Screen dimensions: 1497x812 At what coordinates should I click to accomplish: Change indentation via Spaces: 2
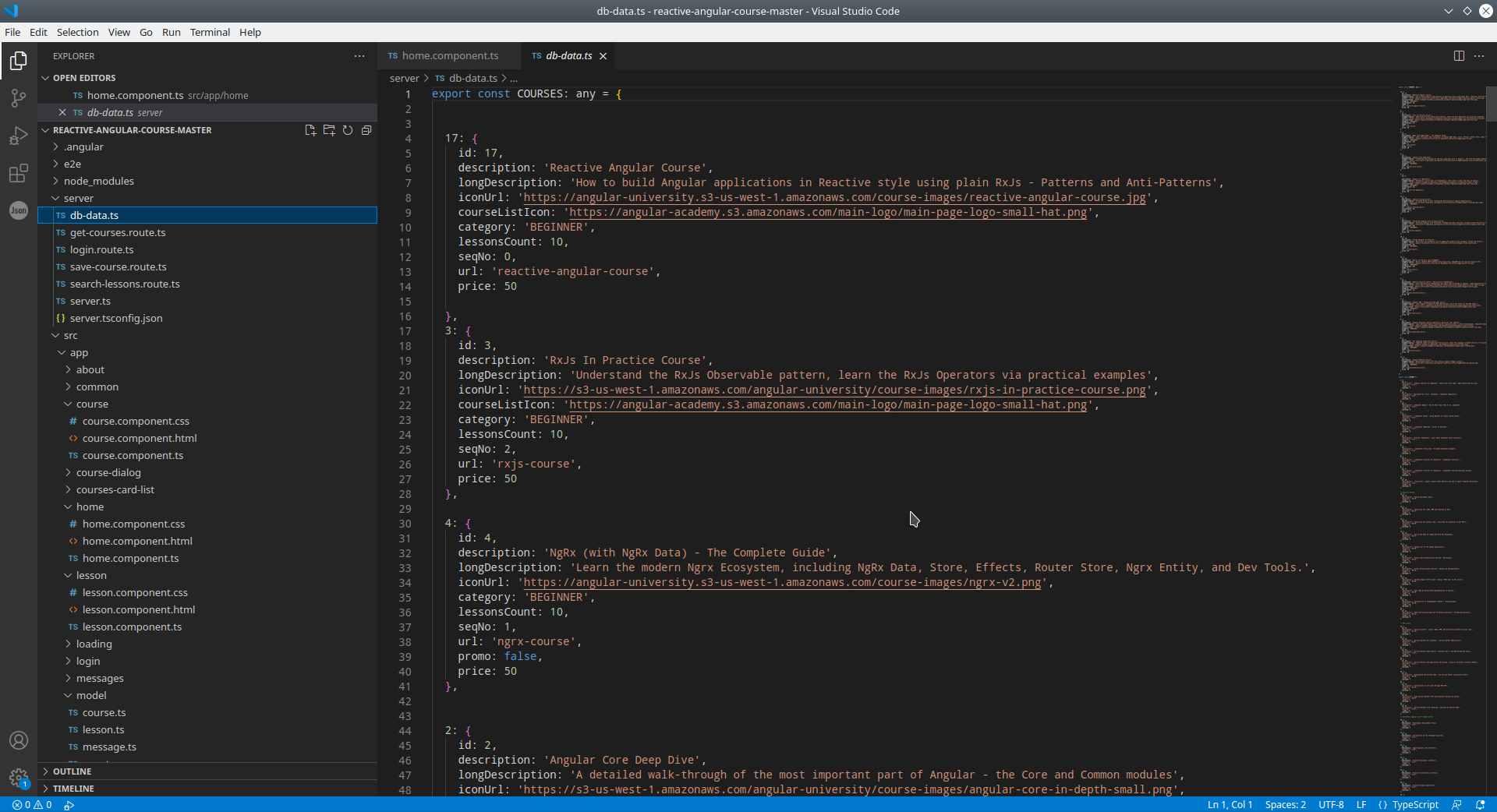(x=1285, y=804)
